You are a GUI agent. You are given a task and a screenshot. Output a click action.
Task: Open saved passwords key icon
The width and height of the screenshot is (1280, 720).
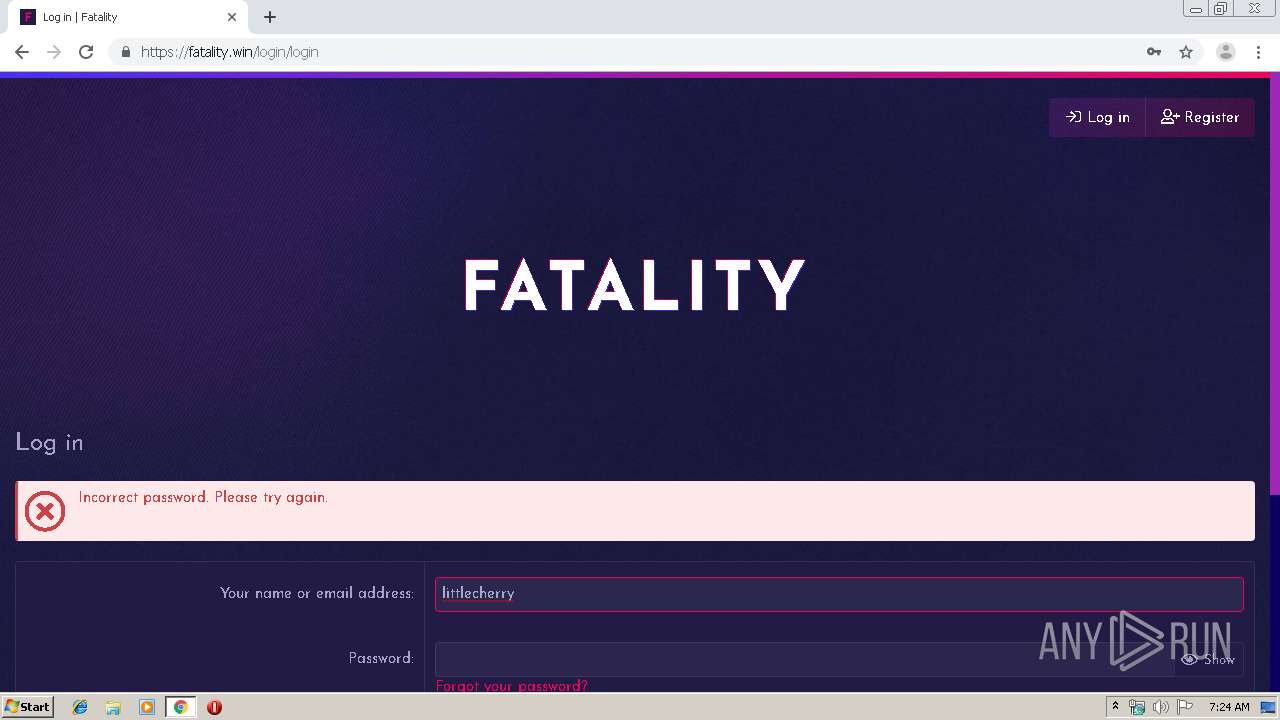pos(1154,52)
